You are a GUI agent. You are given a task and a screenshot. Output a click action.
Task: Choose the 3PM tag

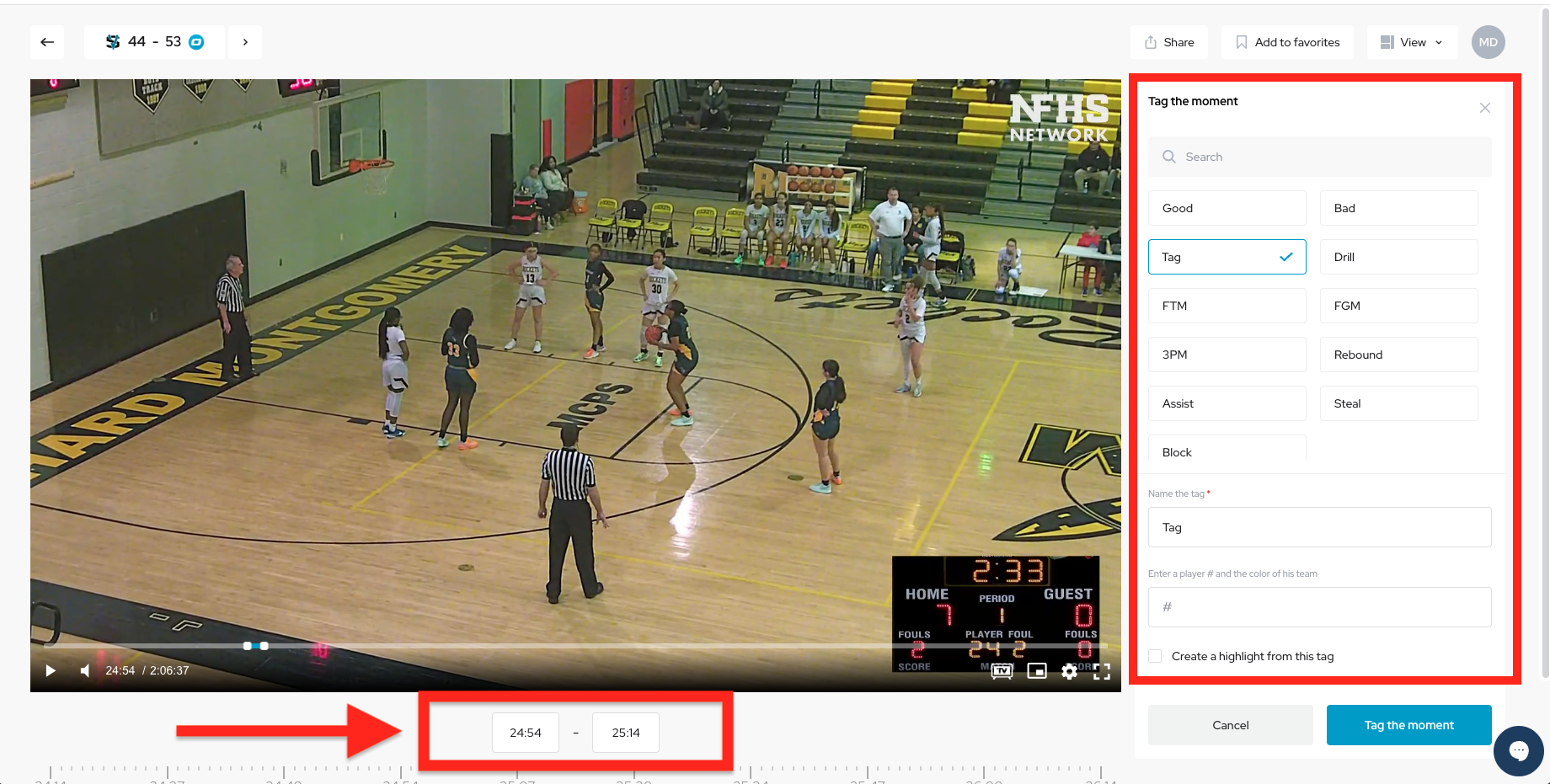click(x=1227, y=355)
